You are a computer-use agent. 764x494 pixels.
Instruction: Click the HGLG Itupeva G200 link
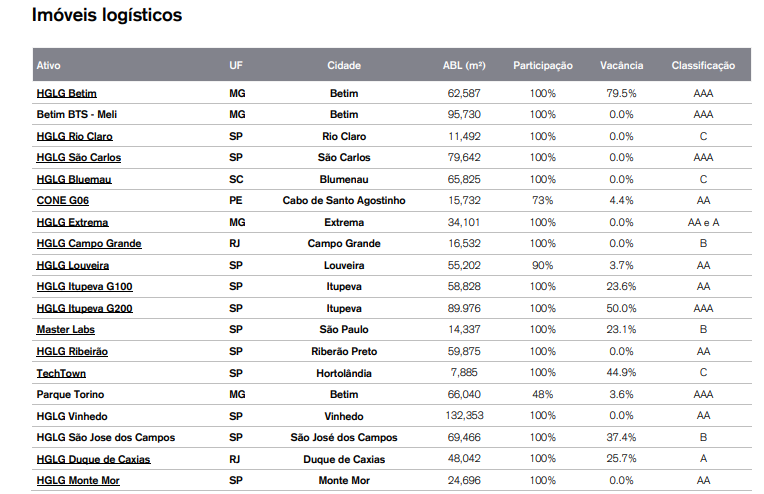[84, 308]
